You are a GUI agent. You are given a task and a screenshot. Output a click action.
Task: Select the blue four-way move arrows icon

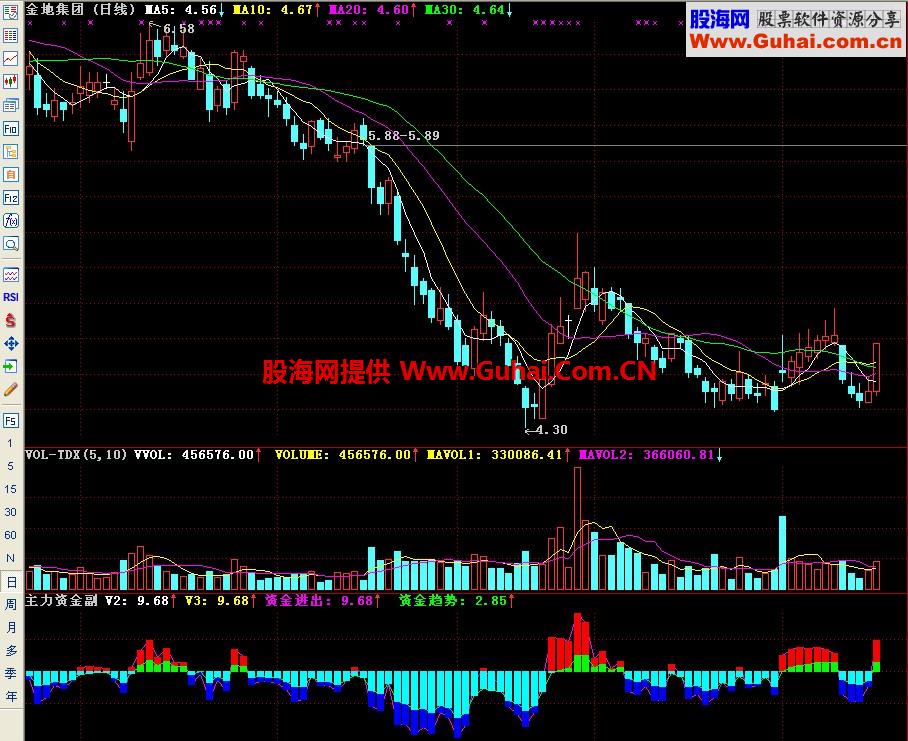tap(10, 343)
